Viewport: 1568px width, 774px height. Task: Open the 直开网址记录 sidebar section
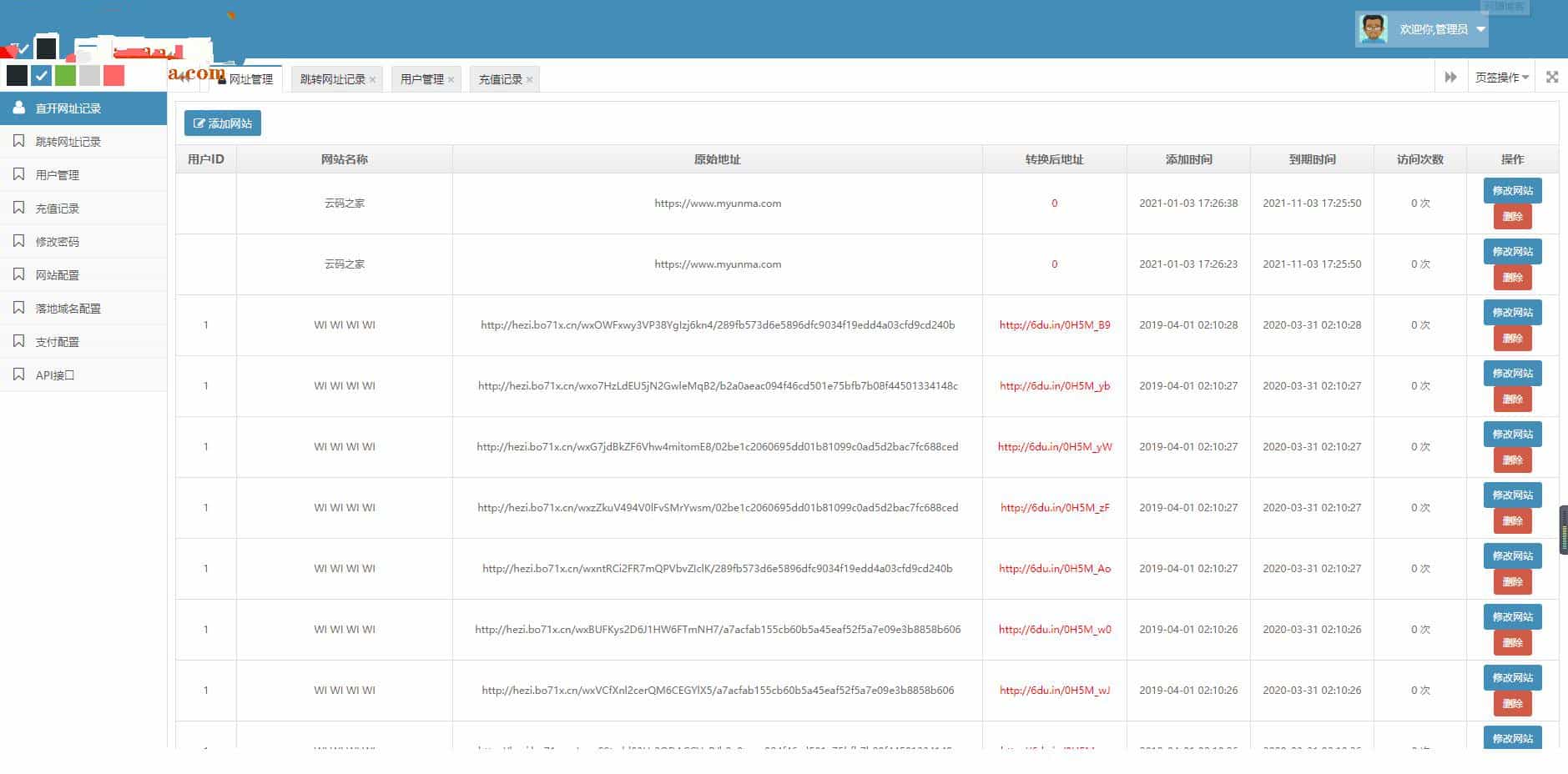point(67,108)
